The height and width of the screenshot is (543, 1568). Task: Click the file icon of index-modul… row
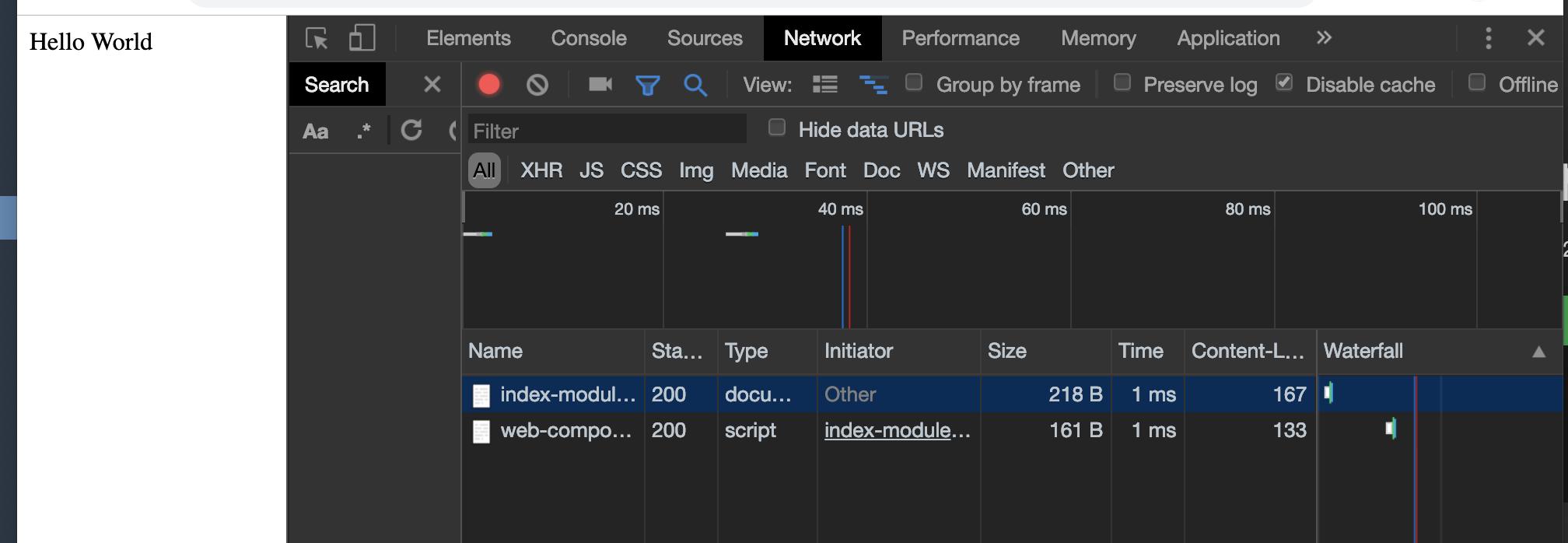[481, 396]
